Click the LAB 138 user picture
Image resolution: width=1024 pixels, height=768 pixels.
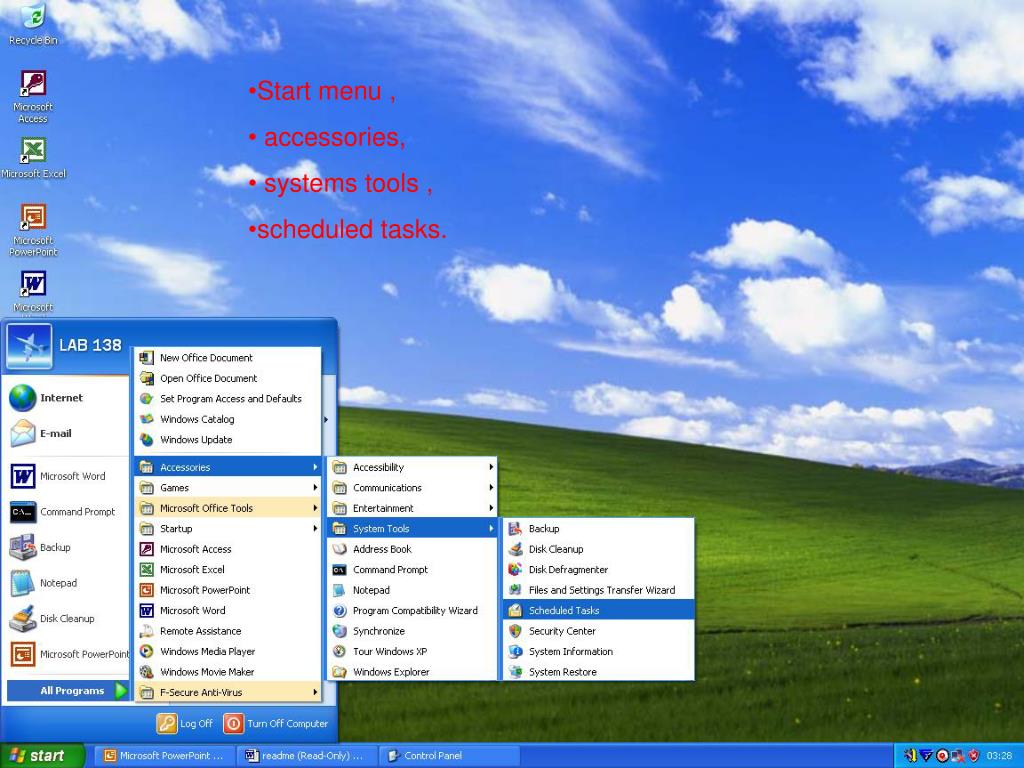coord(29,345)
